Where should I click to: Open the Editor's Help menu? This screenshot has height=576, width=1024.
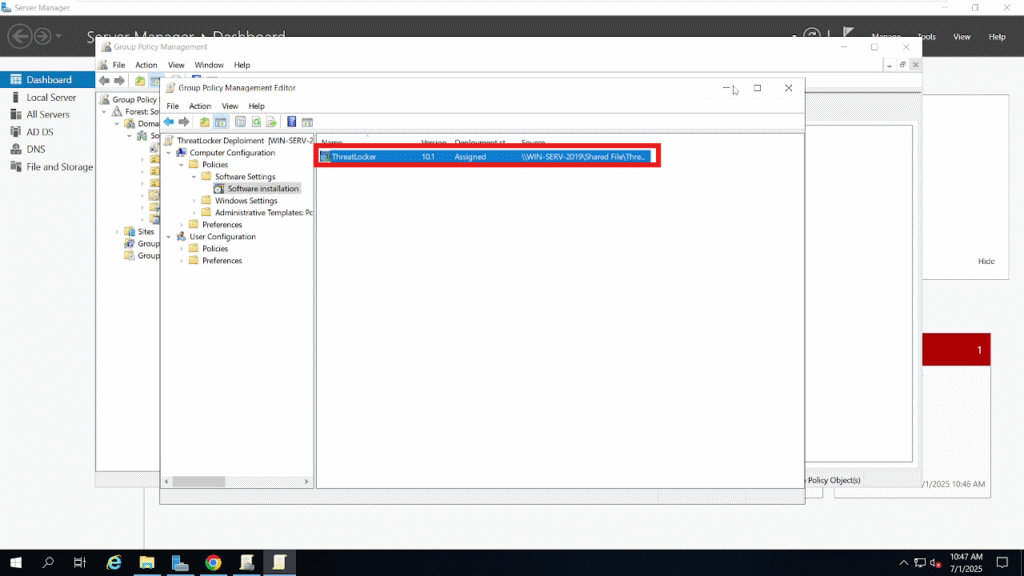[x=256, y=106]
